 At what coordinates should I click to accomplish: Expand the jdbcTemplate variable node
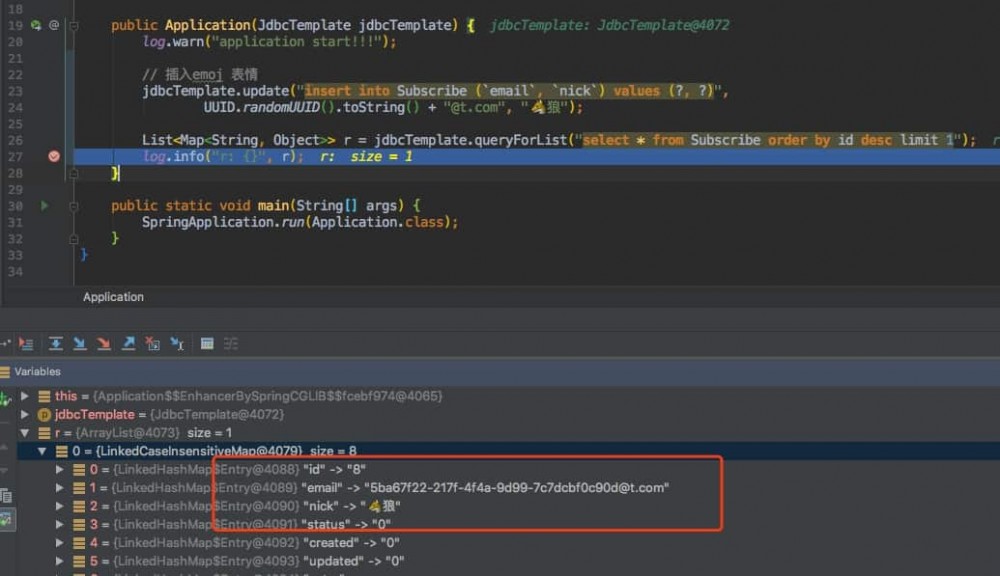(x=24, y=414)
